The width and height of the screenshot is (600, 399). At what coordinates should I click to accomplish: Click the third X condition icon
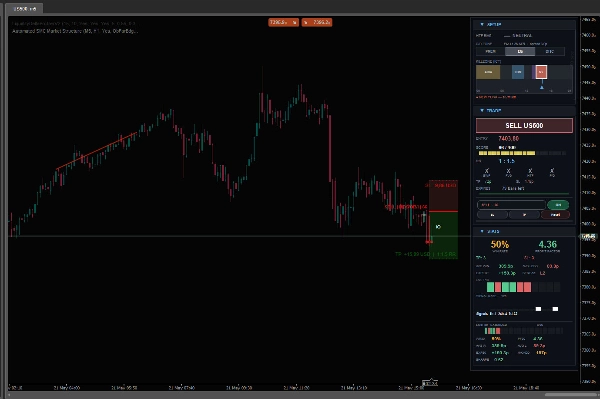click(x=530, y=171)
